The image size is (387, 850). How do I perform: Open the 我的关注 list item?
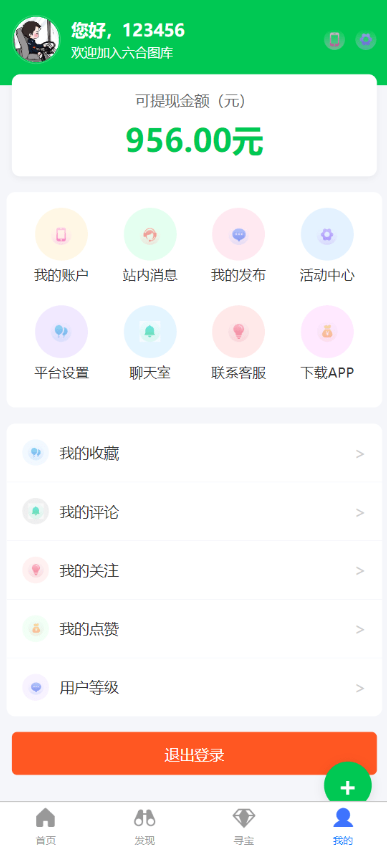point(194,570)
